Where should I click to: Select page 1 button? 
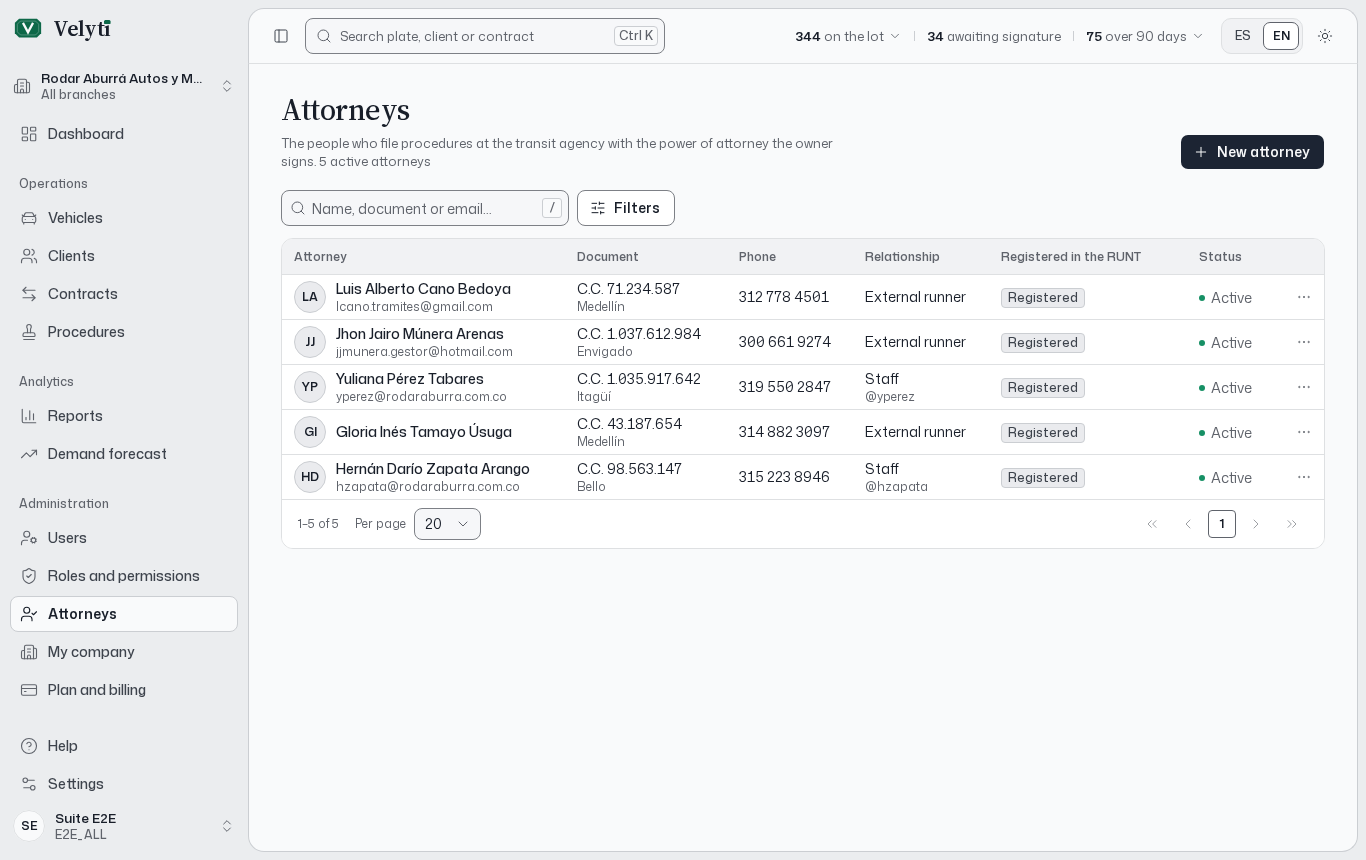point(1222,524)
